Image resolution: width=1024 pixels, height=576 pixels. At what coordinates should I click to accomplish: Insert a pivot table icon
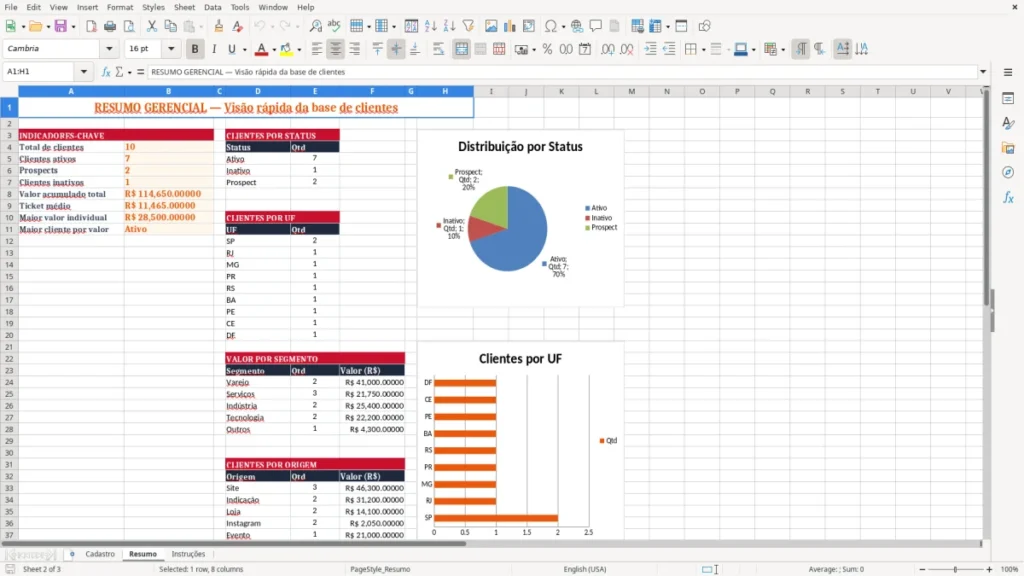[529, 26]
